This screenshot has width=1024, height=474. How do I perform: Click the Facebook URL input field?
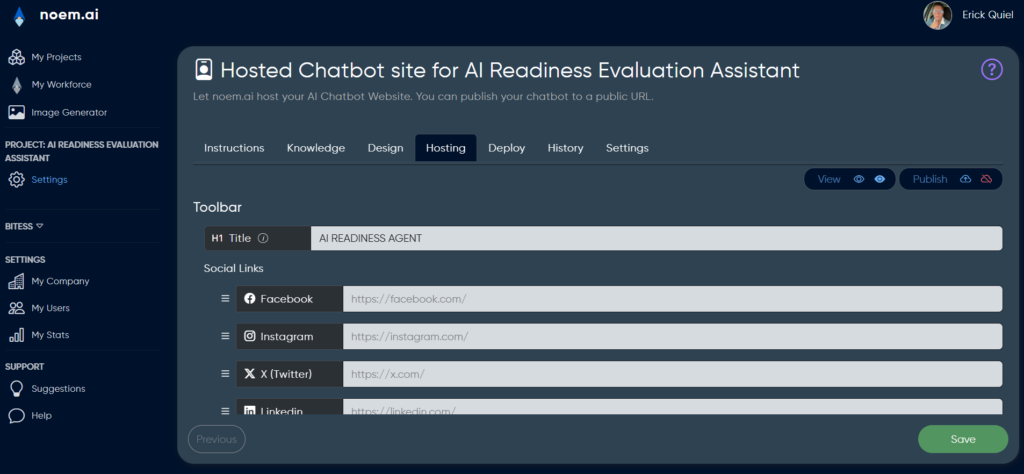click(x=673, y=299)
